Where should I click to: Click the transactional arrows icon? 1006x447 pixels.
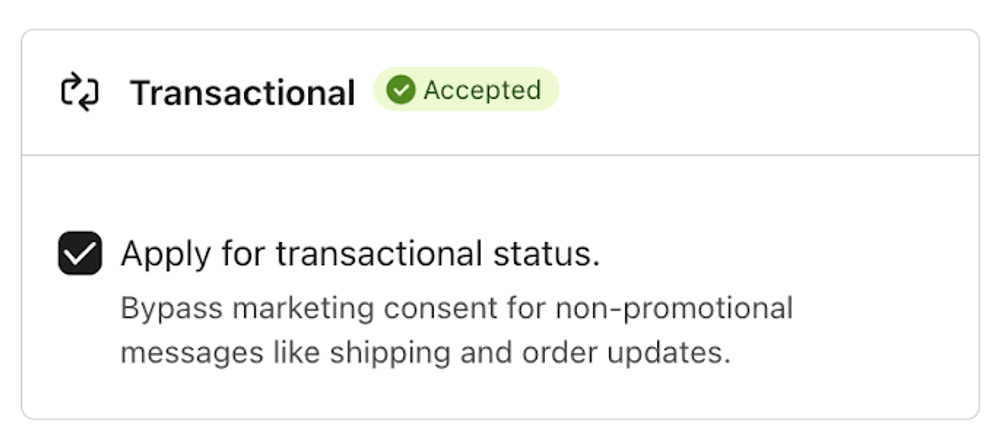[x=80, y=93]
